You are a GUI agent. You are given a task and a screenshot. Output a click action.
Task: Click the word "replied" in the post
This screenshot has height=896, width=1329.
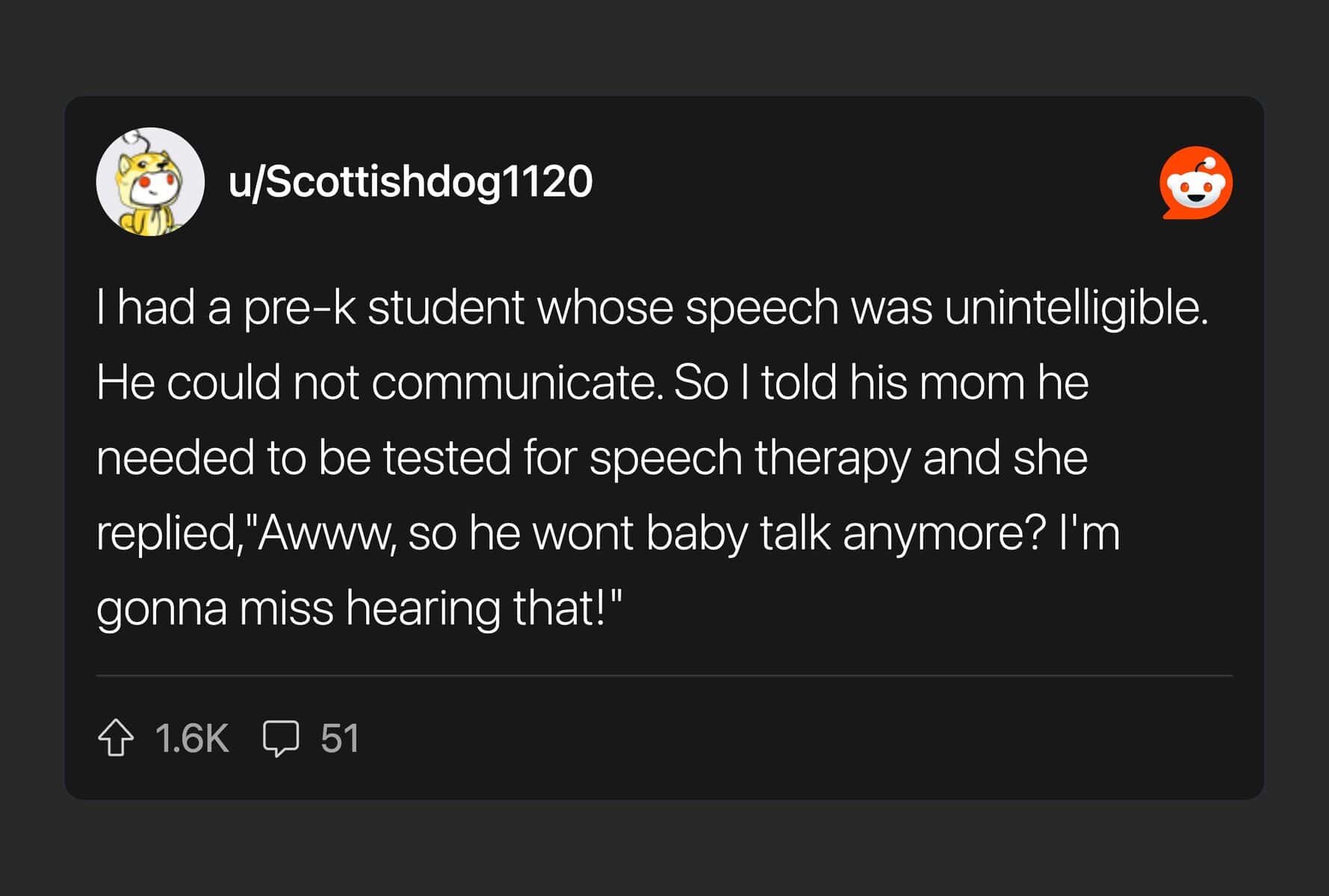pos(166,533)
